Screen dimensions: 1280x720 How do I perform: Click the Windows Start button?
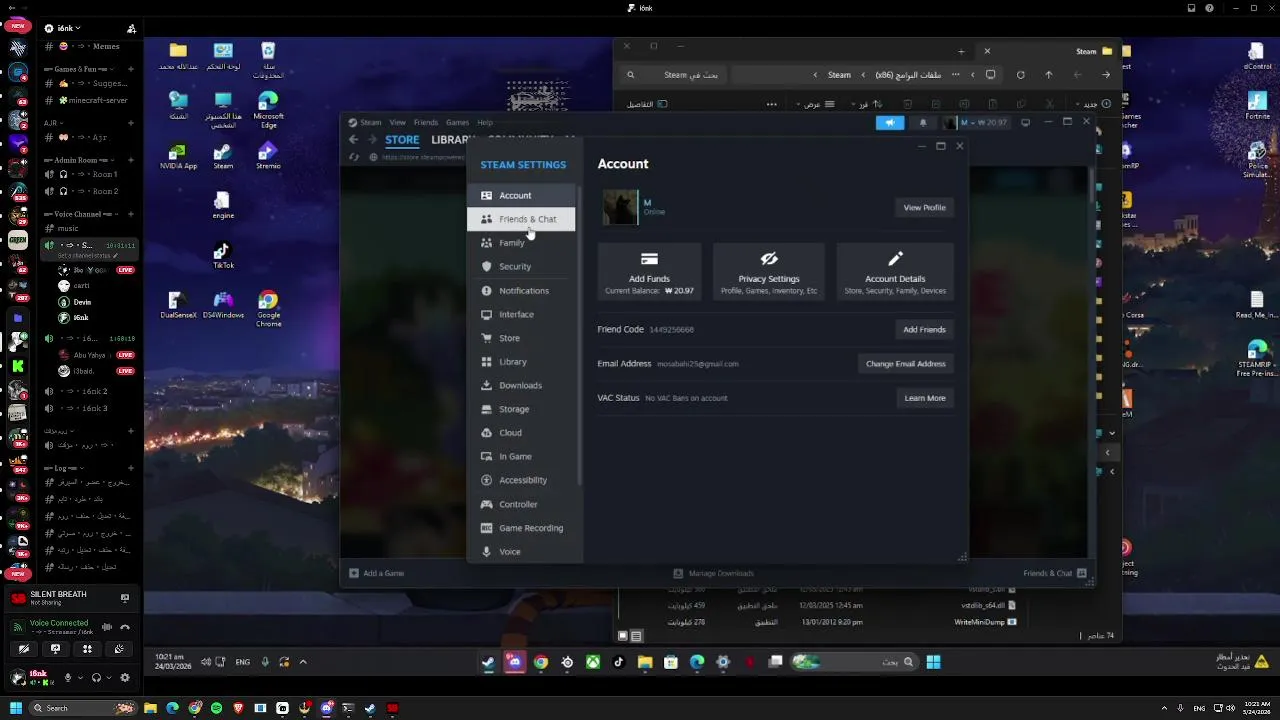[15, 708]
